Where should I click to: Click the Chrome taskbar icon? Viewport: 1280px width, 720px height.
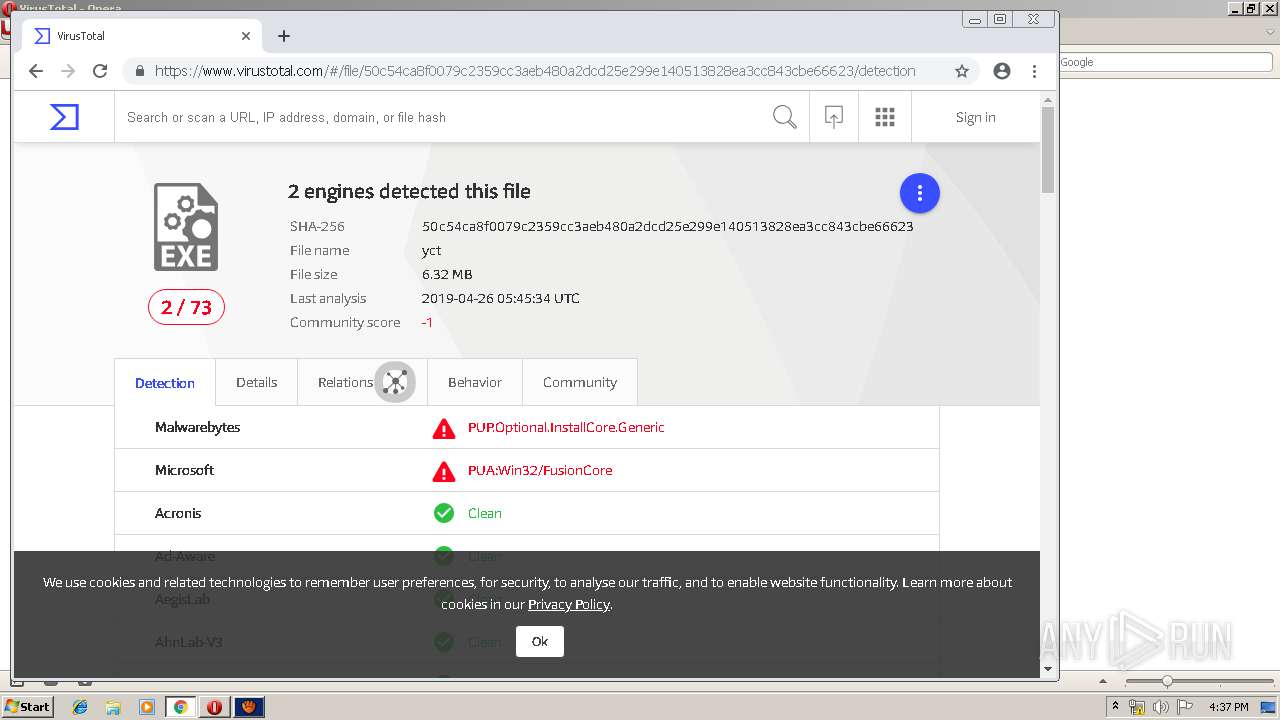point(180,707)
